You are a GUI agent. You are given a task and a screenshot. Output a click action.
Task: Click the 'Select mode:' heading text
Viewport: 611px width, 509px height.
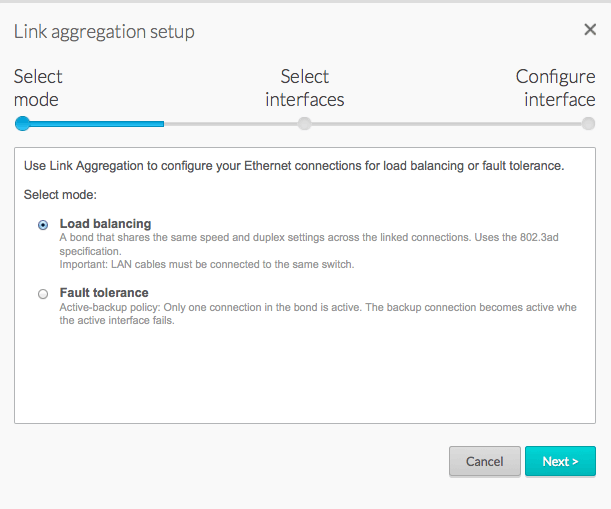60,194
